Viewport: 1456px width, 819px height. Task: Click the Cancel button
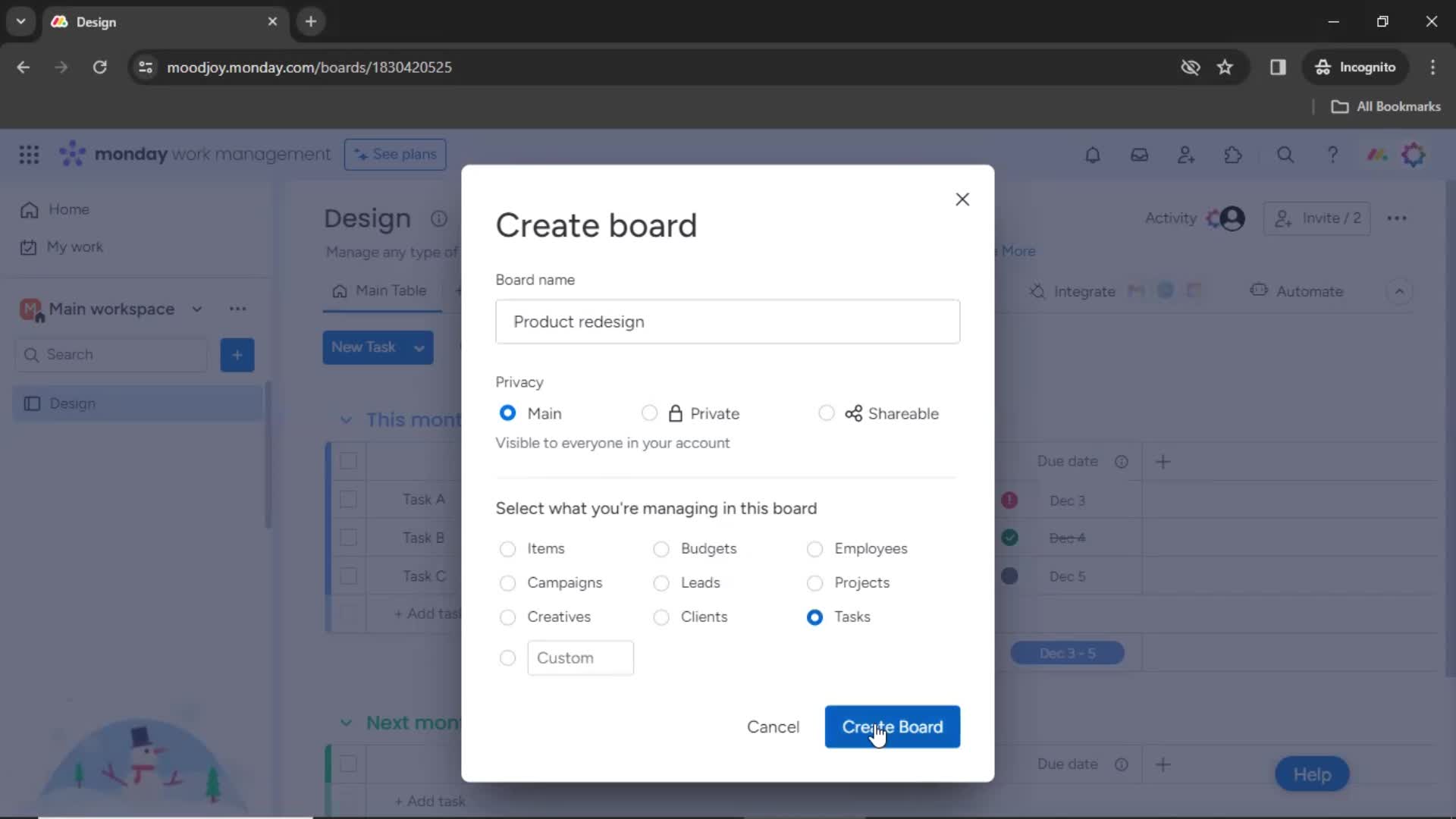(x=774, y=727)
